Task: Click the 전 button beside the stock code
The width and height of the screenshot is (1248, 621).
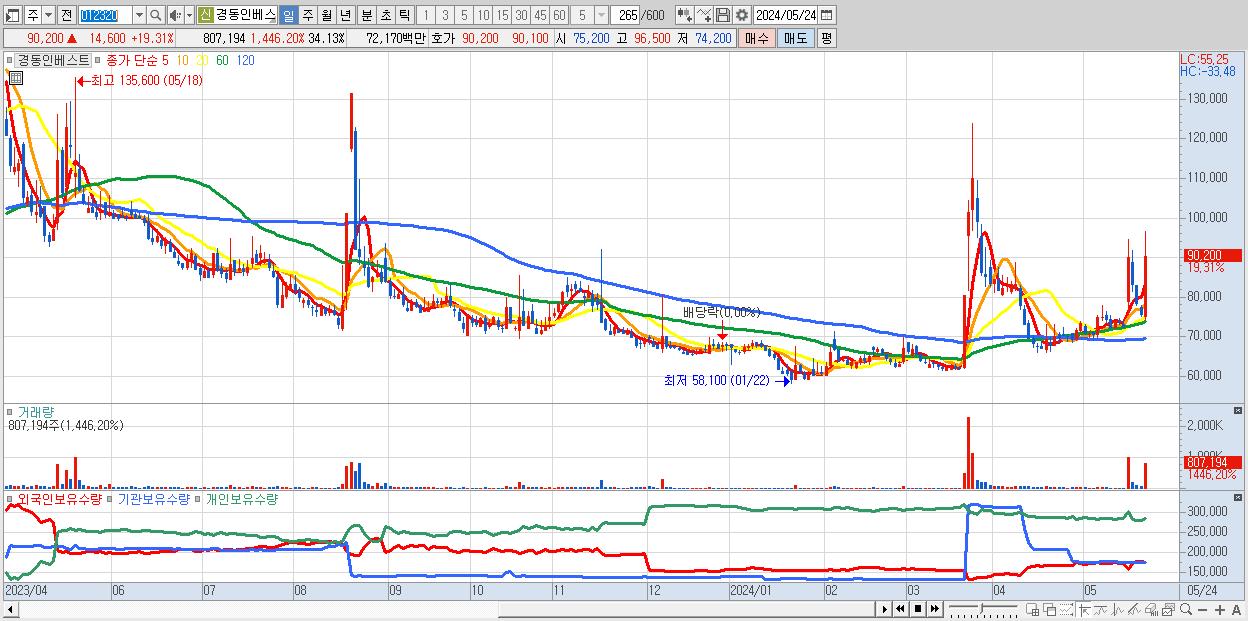Action: pyautogui.click(x=66, y=15)
